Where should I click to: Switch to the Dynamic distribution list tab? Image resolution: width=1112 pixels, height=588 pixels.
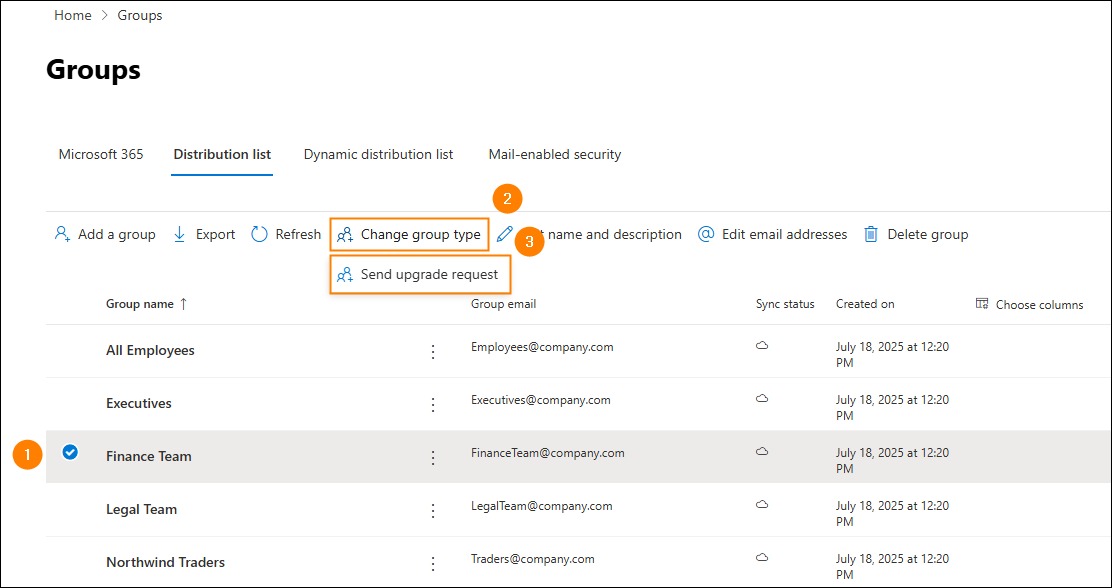[x=379, y=154]
